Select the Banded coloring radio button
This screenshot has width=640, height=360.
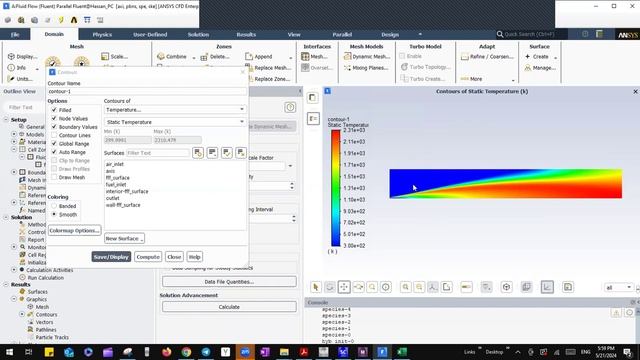(x=54, y=206)
